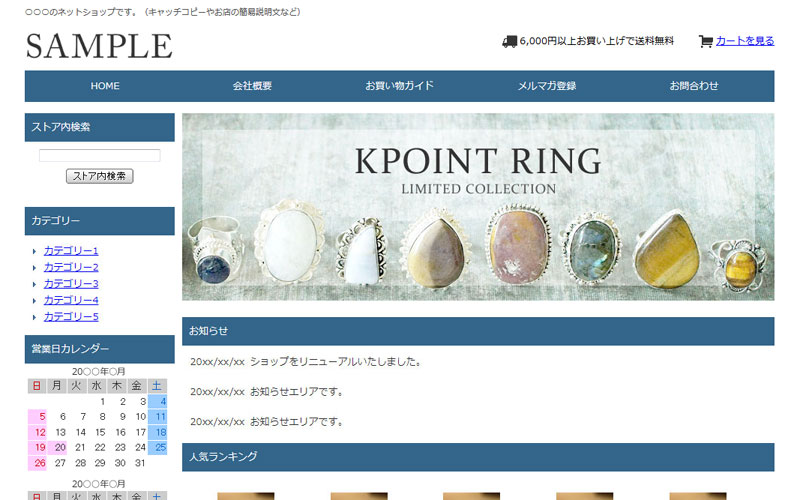
Task: Click the KPOINT RING banner image
Action: pyautogui.click(x=478, y=207)
